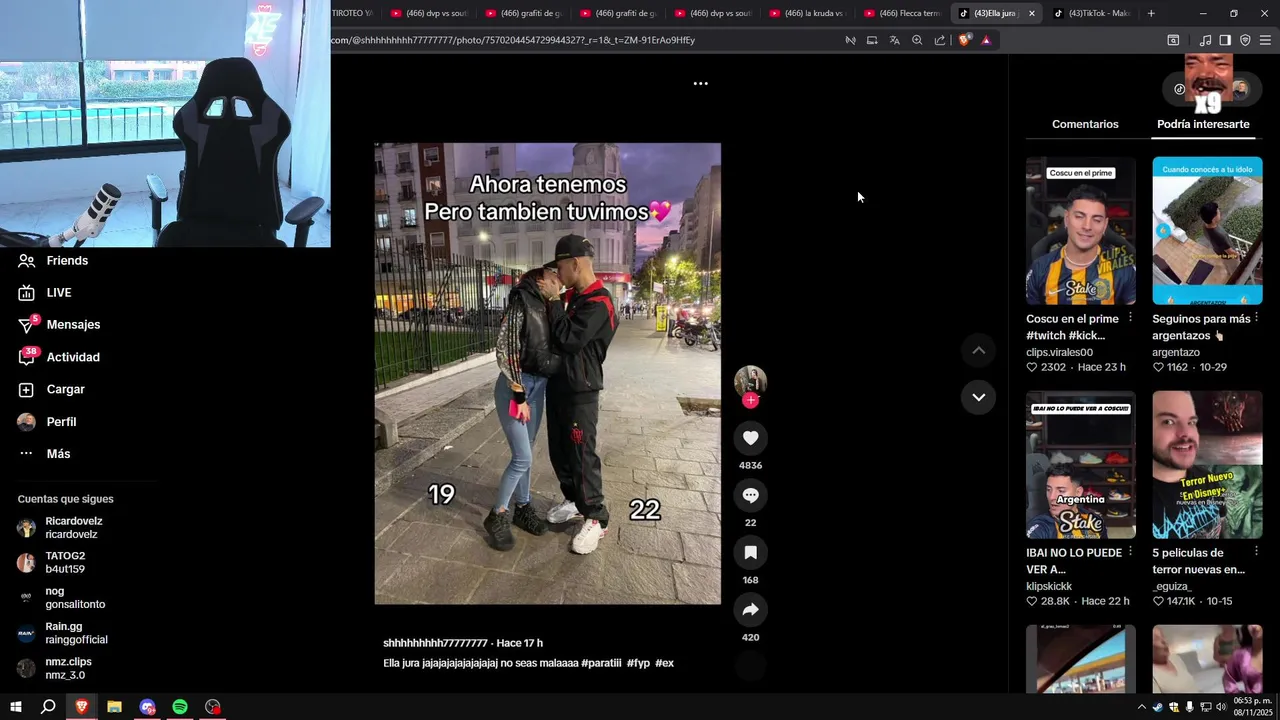Open Spotify from taskbar
This screenshot has width=1280, height=720.
(x=180, y=707)
